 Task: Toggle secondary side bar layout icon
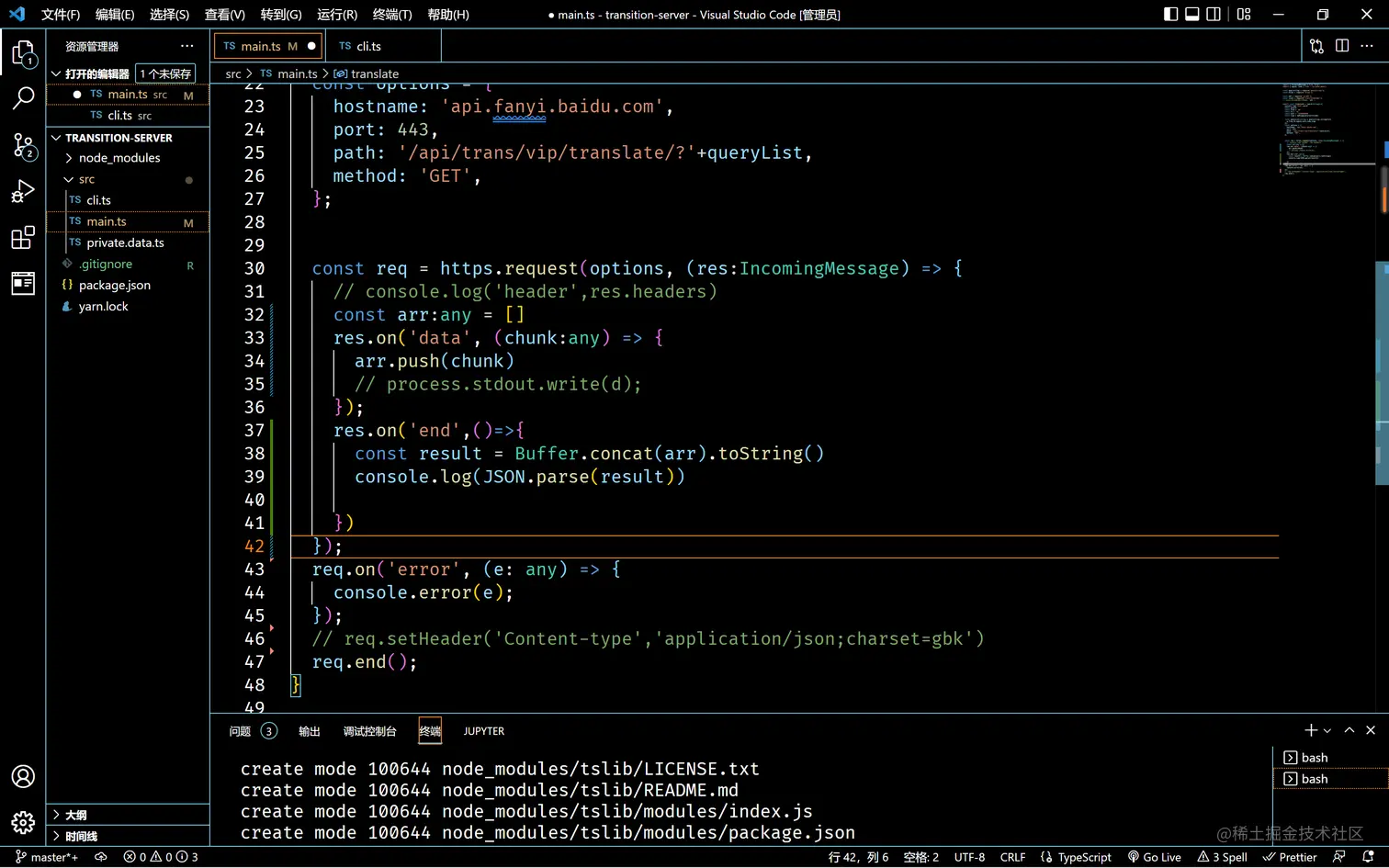tap(1214, 14)
